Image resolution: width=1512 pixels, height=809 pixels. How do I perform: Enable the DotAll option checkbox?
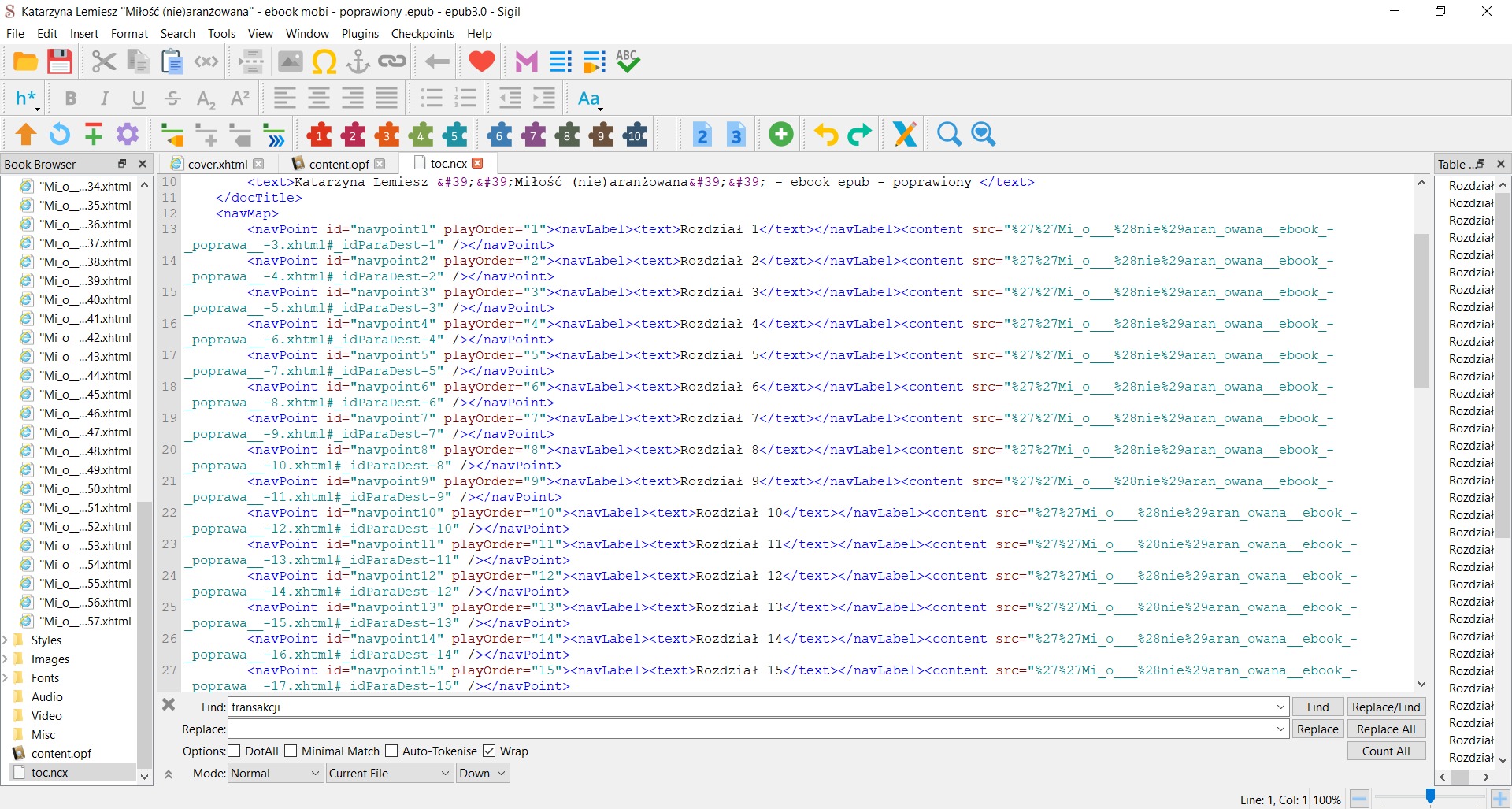[x=234, y=751]
